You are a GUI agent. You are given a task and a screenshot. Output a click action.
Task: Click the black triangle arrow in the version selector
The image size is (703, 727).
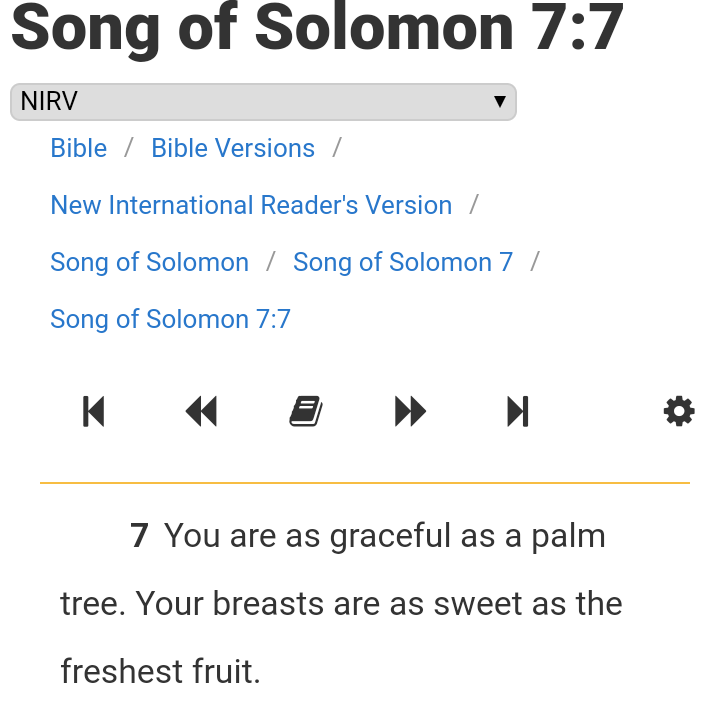click(x=499, y=101)
